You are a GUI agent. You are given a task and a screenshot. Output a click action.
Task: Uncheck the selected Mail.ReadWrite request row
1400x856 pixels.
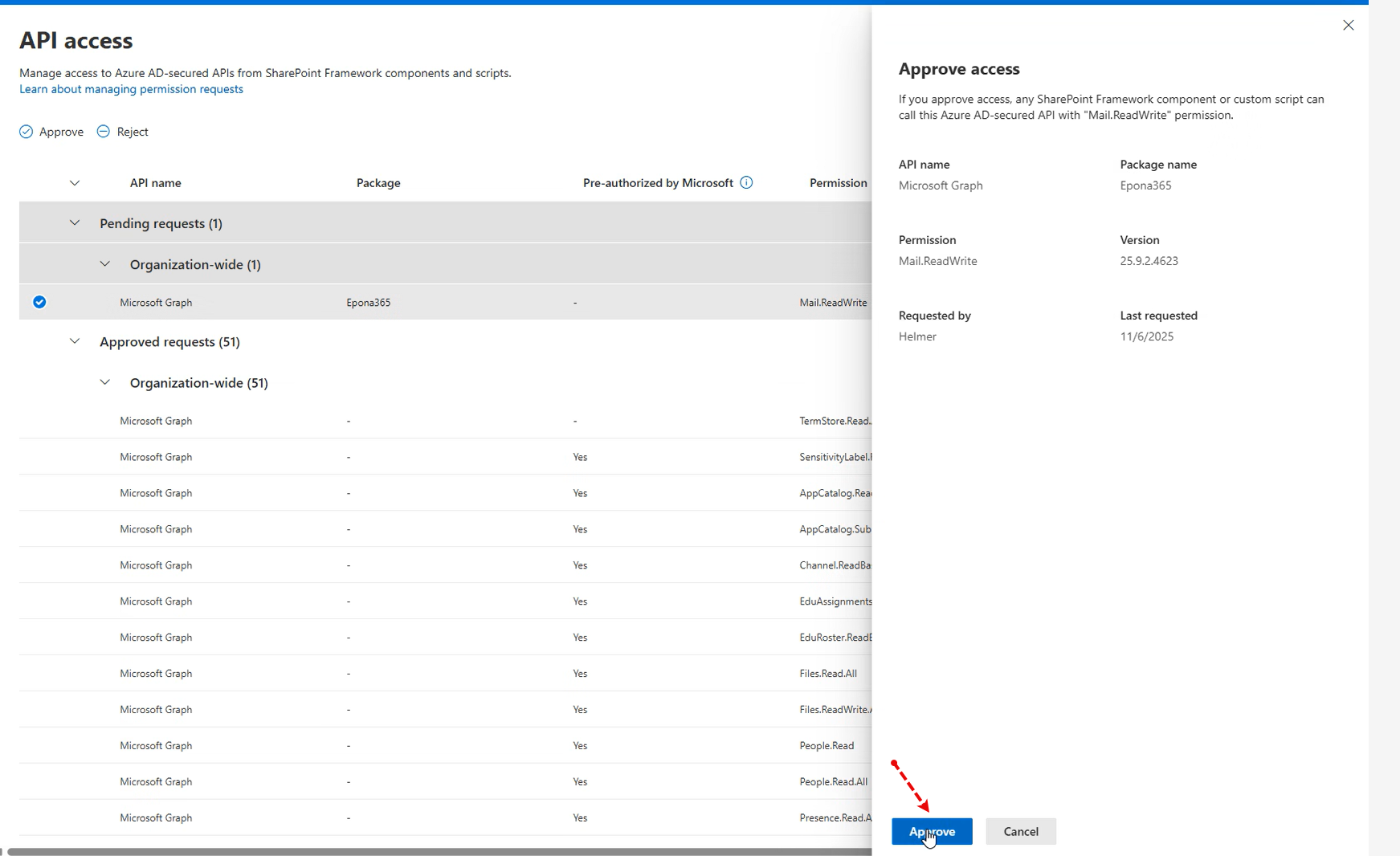coord(39,303)
